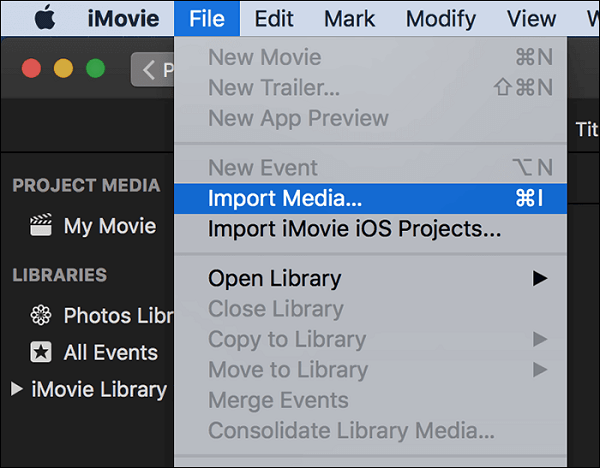Open the Open Library submenu arrow
Image resolution: width=600 pixels, height=468 pixels.
tap(540, 279)
